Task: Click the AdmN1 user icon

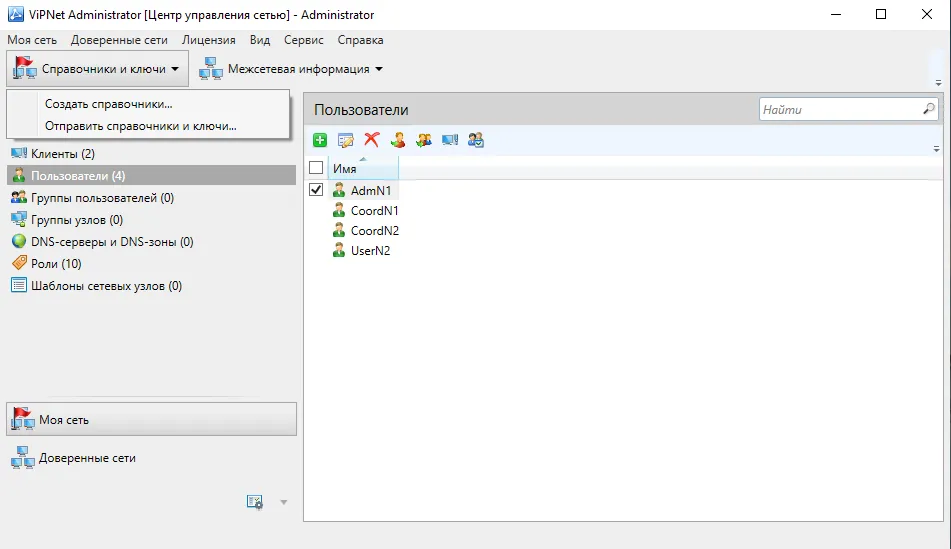Action: click(339, 190)
